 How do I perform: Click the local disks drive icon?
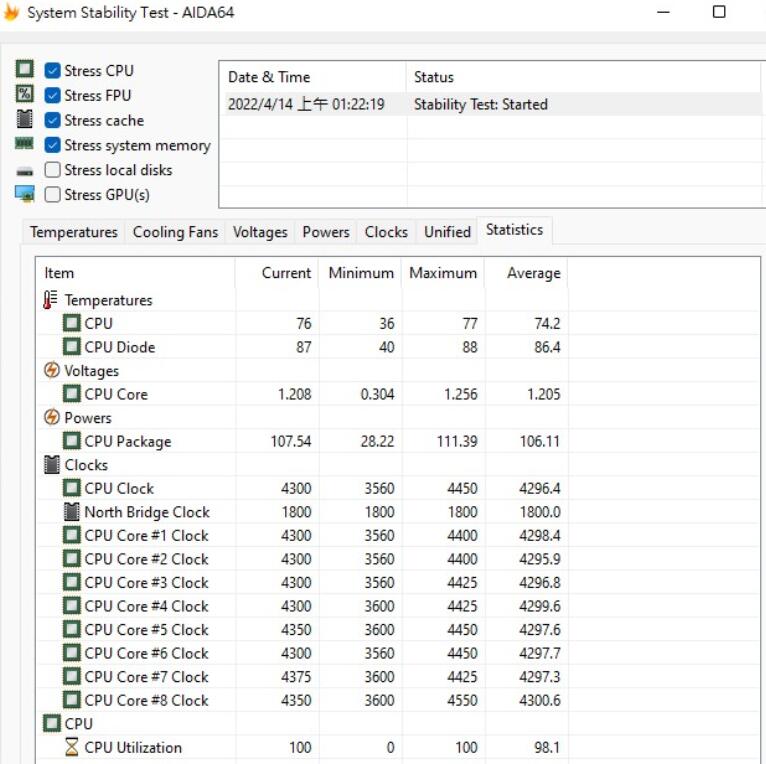coord(24,171)
